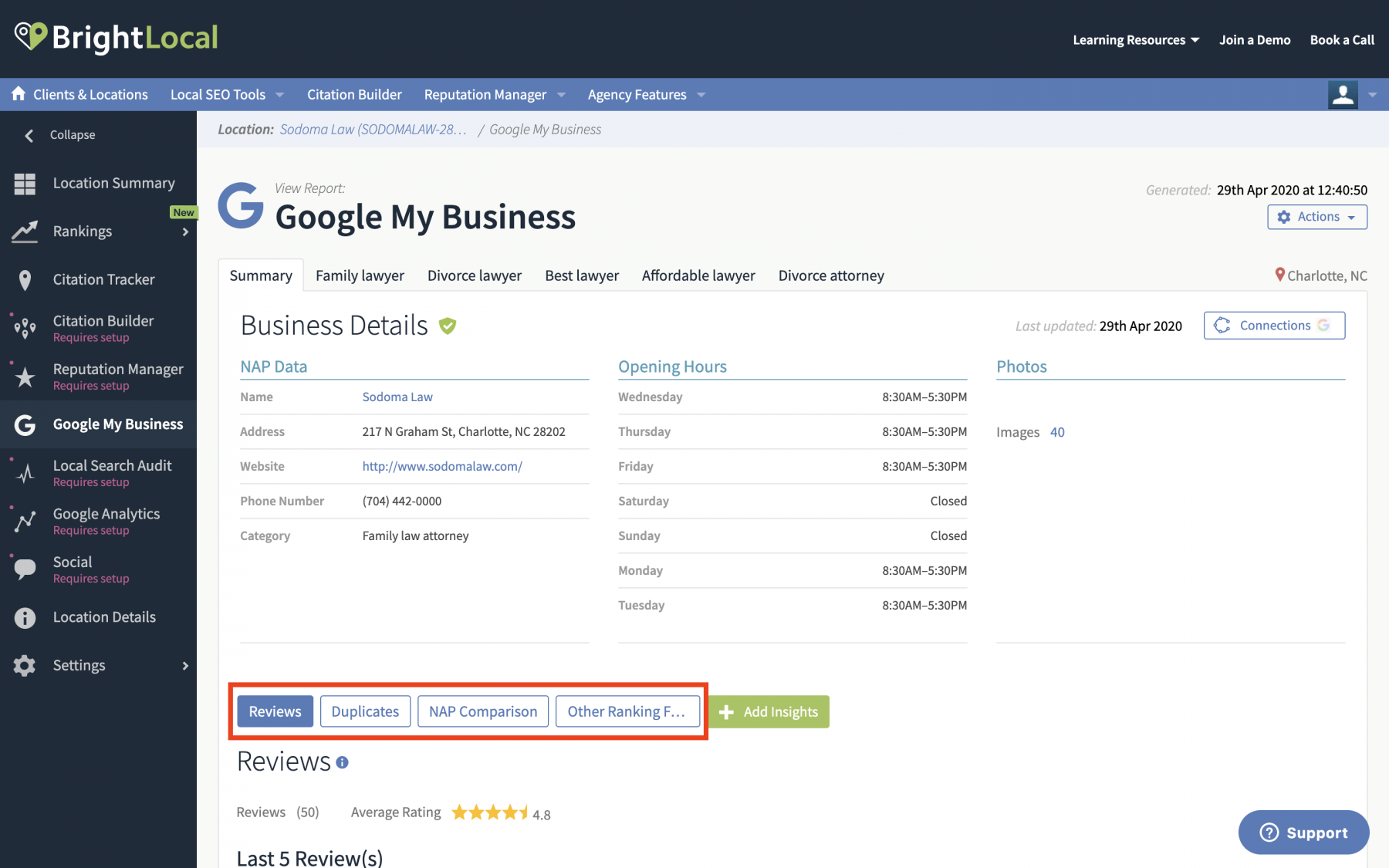Switch to the Divorce lawyer tab
Viewport: 1389px width, 868px height.
(474, 275)
